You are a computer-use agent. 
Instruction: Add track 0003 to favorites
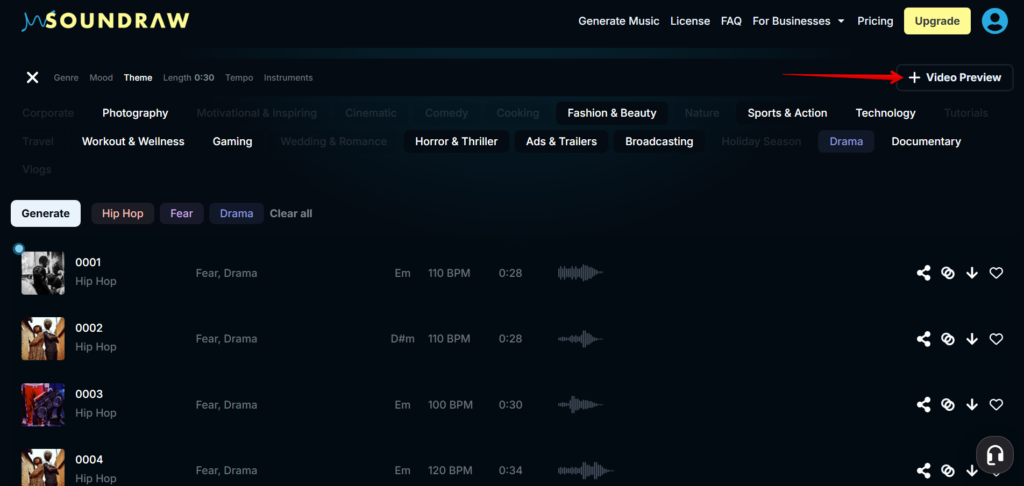[996, 405]
